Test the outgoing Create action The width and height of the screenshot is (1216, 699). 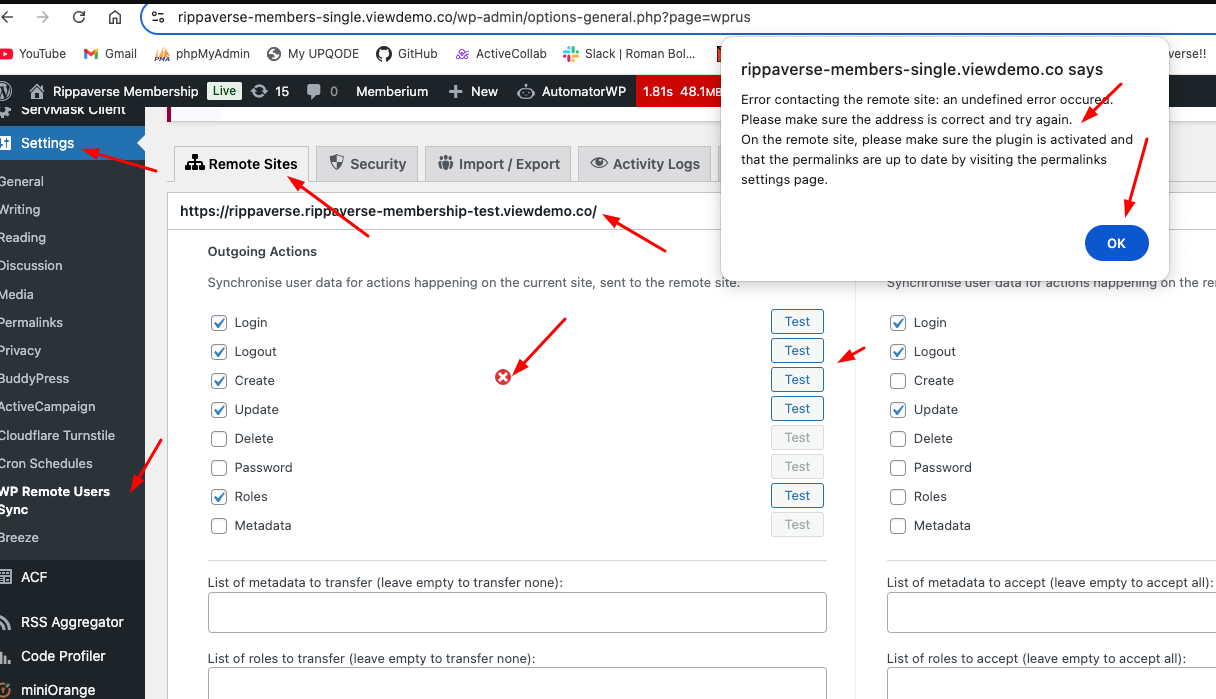[797, 380]
